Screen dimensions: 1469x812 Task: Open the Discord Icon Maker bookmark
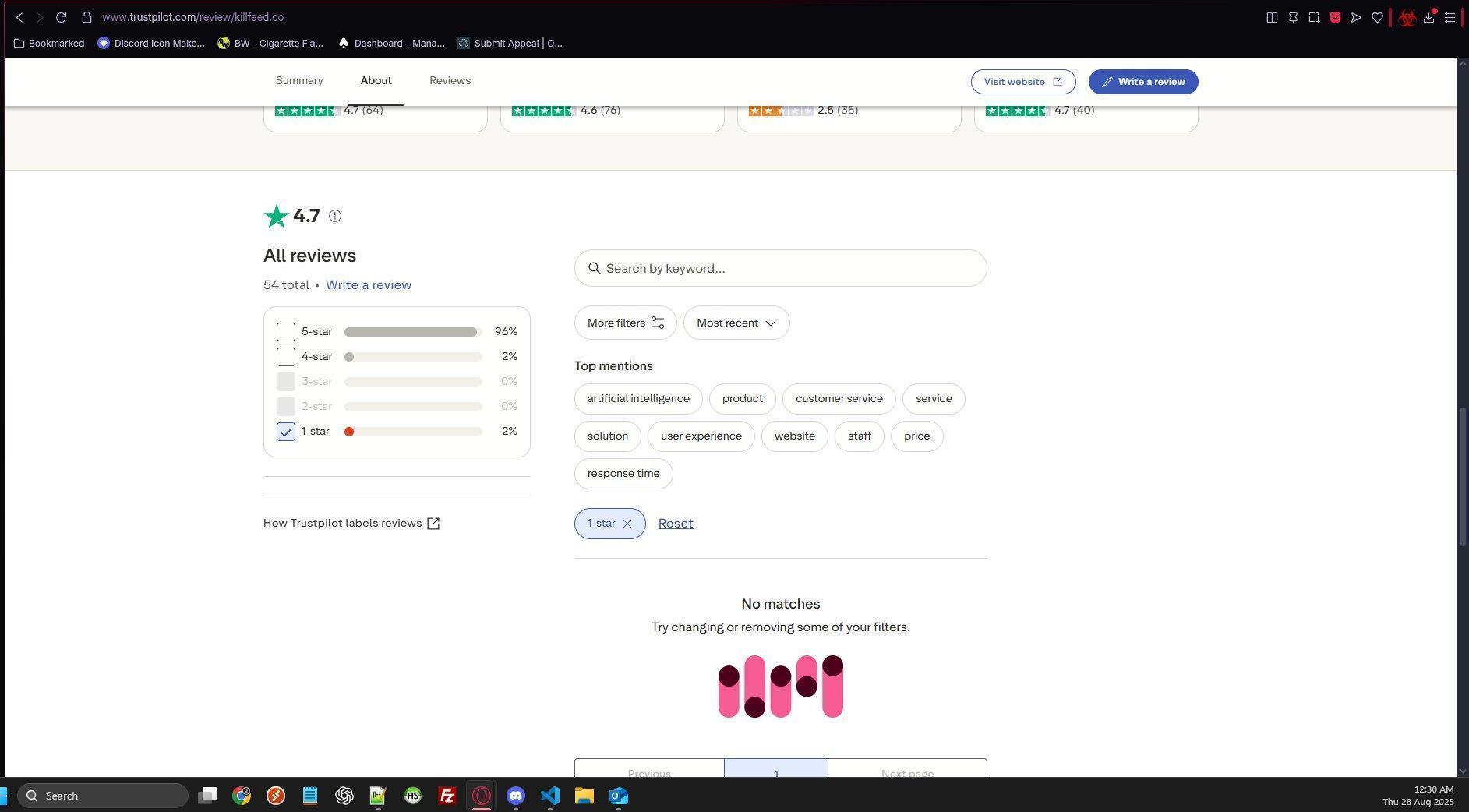(151, 44)
